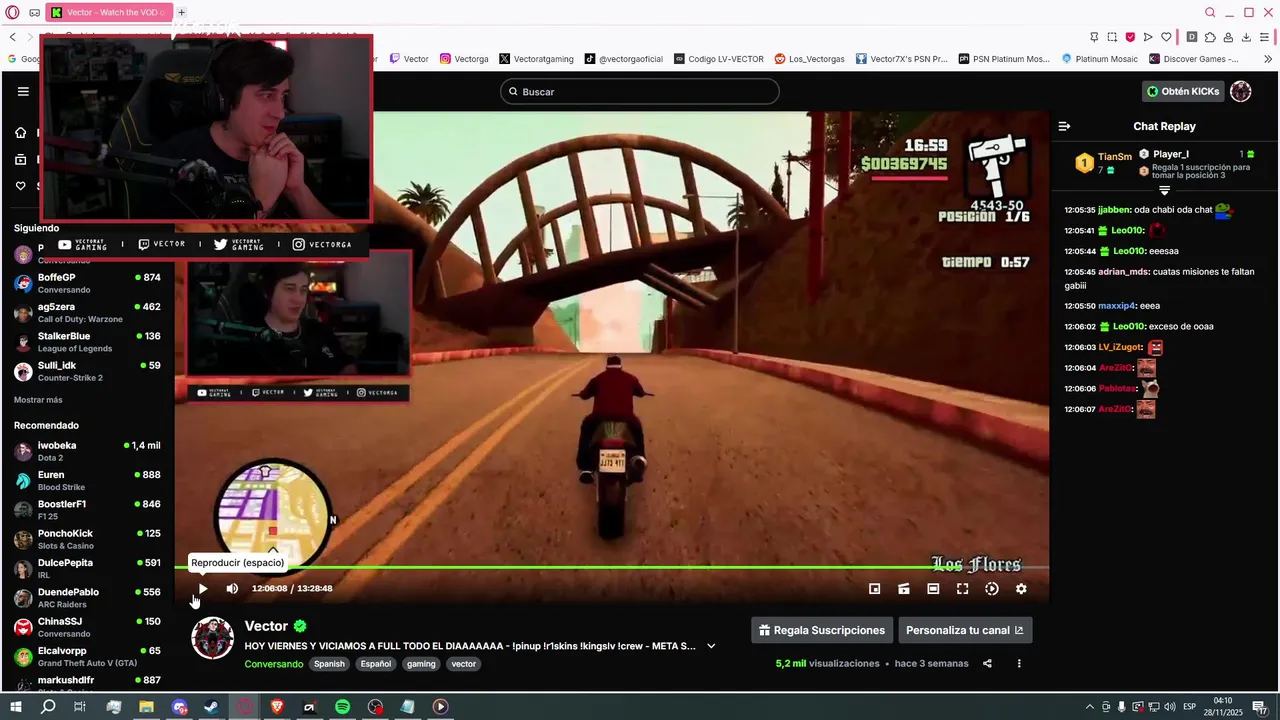Screen dimensions: 1280x720
Task: Open Elcalvorpp recommended channel
Action: pyautogui.click(x=87, y=656)
